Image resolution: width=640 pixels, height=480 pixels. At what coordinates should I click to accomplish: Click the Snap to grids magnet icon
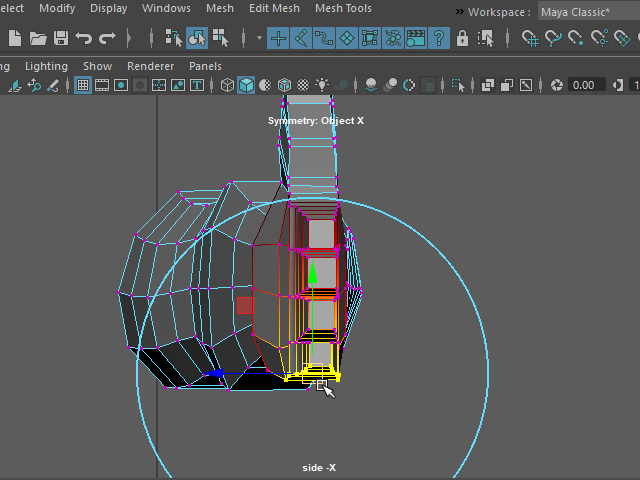[531, 38]
